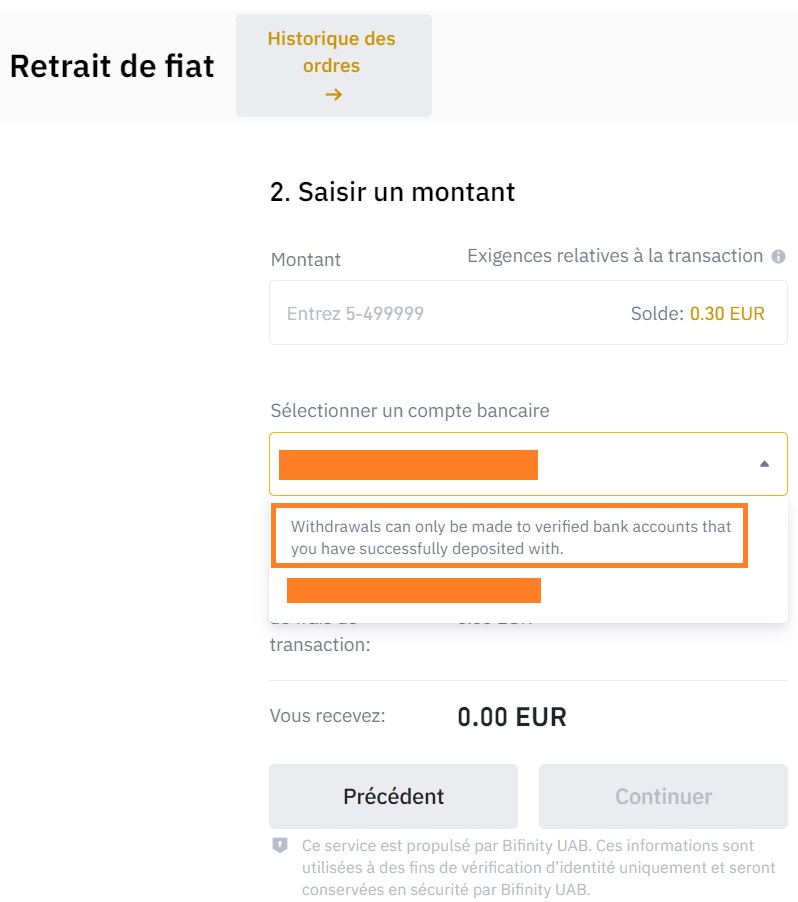
Task: Click the verified bank accounts warning box
Action: 510,537
